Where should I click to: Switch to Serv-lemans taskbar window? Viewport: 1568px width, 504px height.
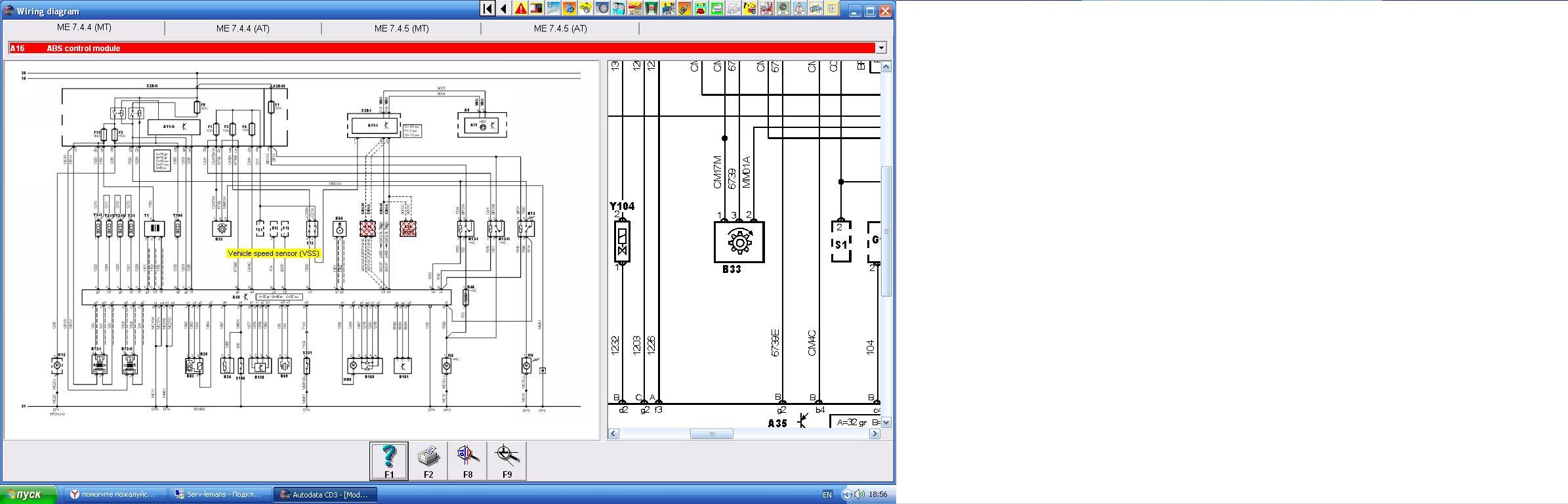coord(220,494)
